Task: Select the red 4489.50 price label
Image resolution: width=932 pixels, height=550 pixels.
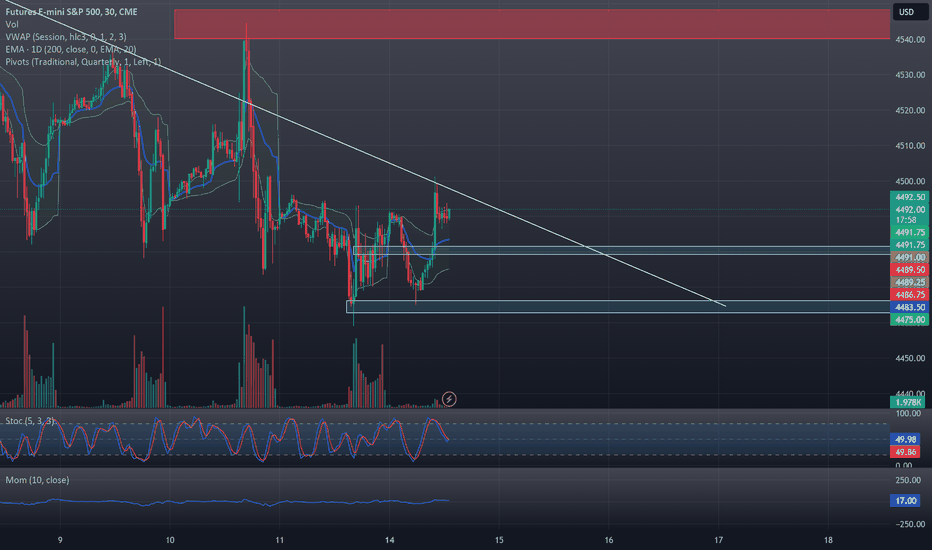Action: [x=909, y=269]
